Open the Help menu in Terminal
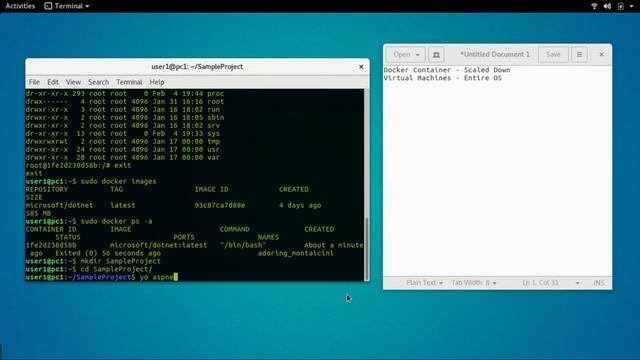Image resolution: width=640 pixels, height=360 pixels. pos(157,82)
